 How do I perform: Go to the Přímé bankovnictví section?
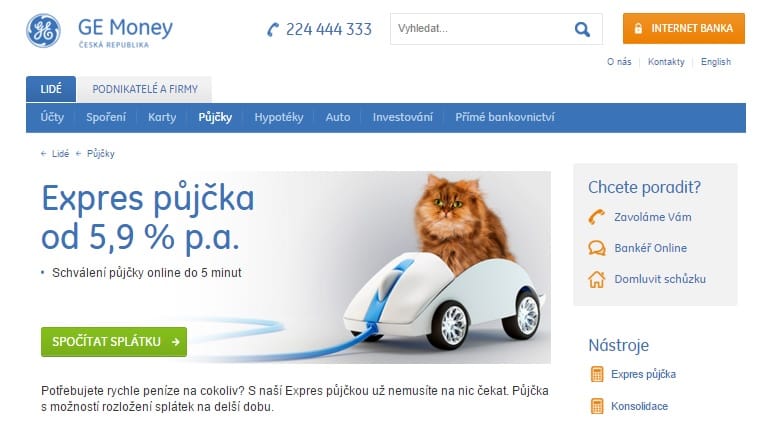click(504, 117)
